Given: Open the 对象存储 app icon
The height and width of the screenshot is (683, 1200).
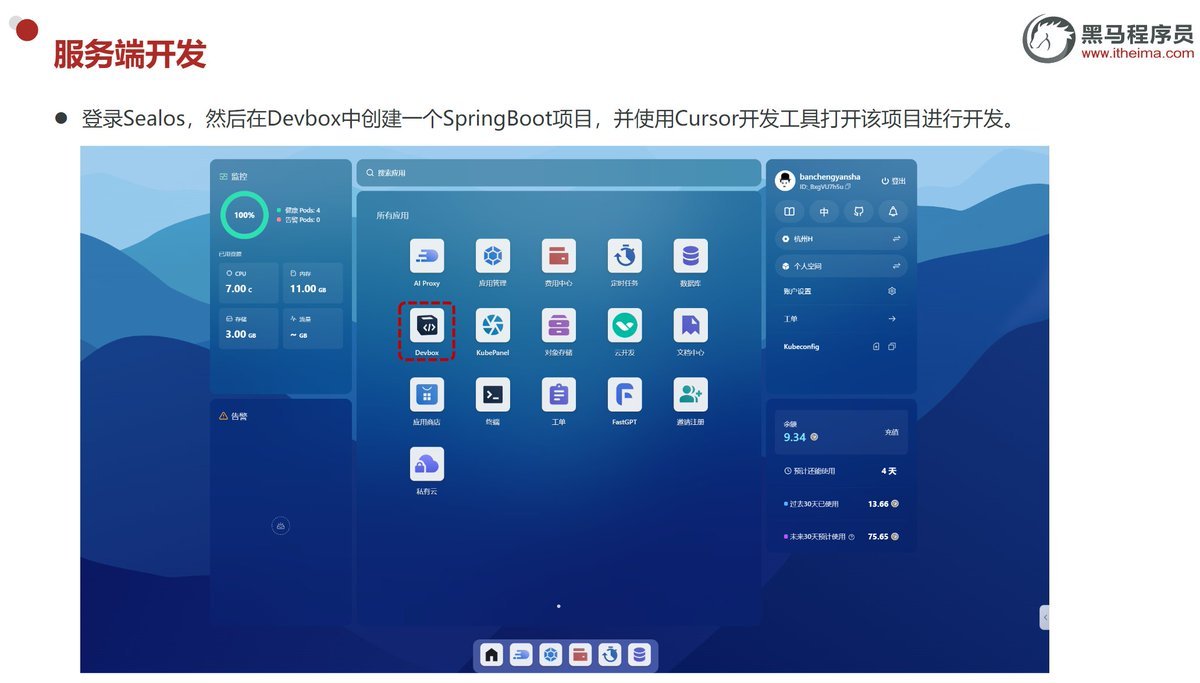Looking at the screenshot, I should click(x=558, y=325).
